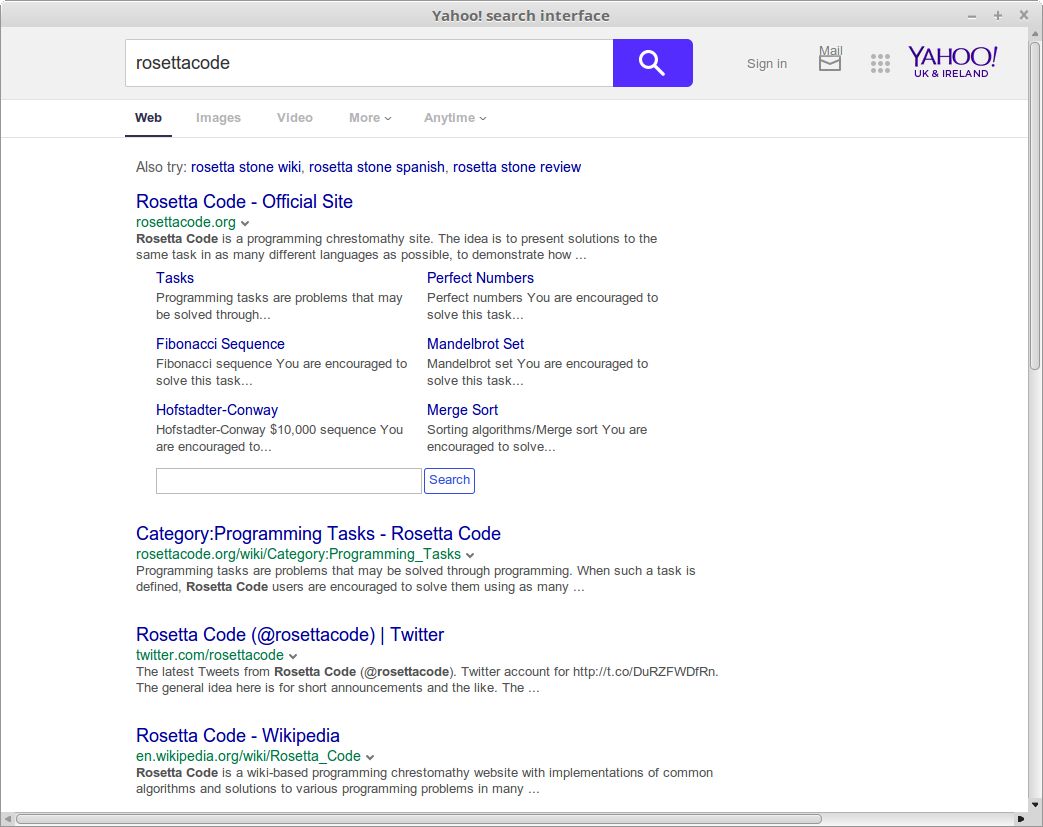Click snippet 'Sorting algorithms/Merge sort You are'
Image resolution: width=1043 pixels, height=827 pixels.
click(x=537, y=430)
